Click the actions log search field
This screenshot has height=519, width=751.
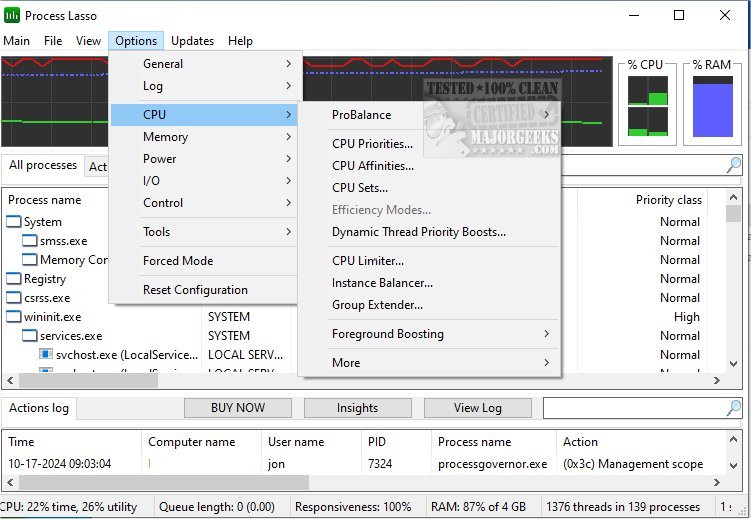tap(634, 408)
